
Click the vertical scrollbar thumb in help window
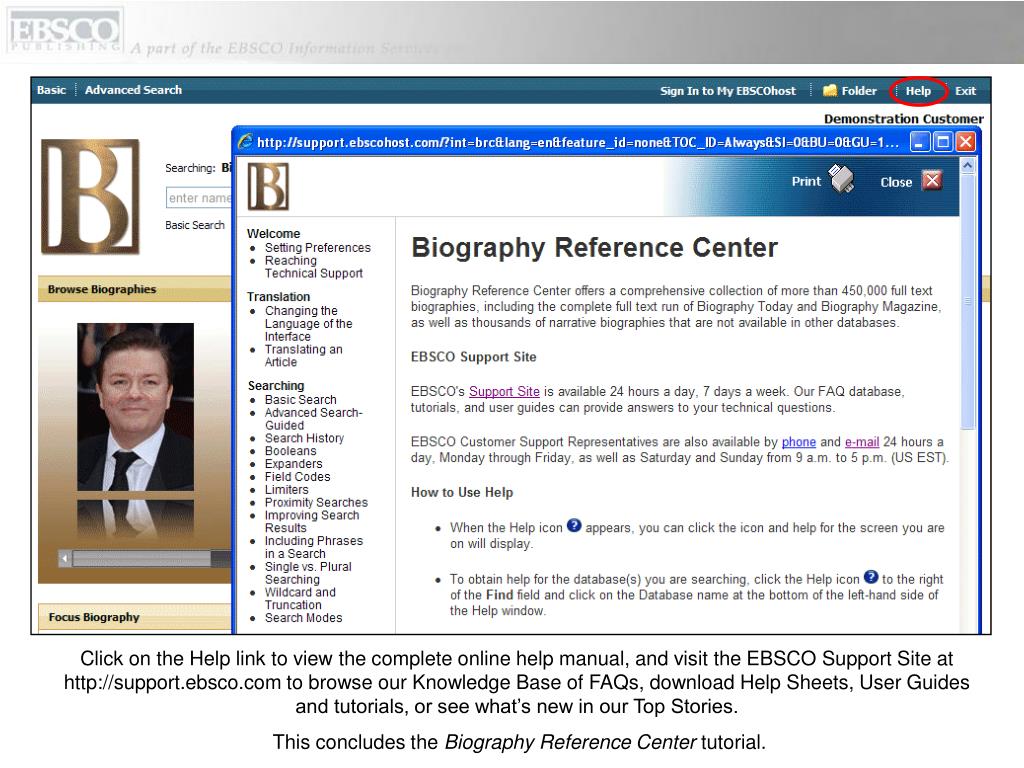(x=968, y=301)
